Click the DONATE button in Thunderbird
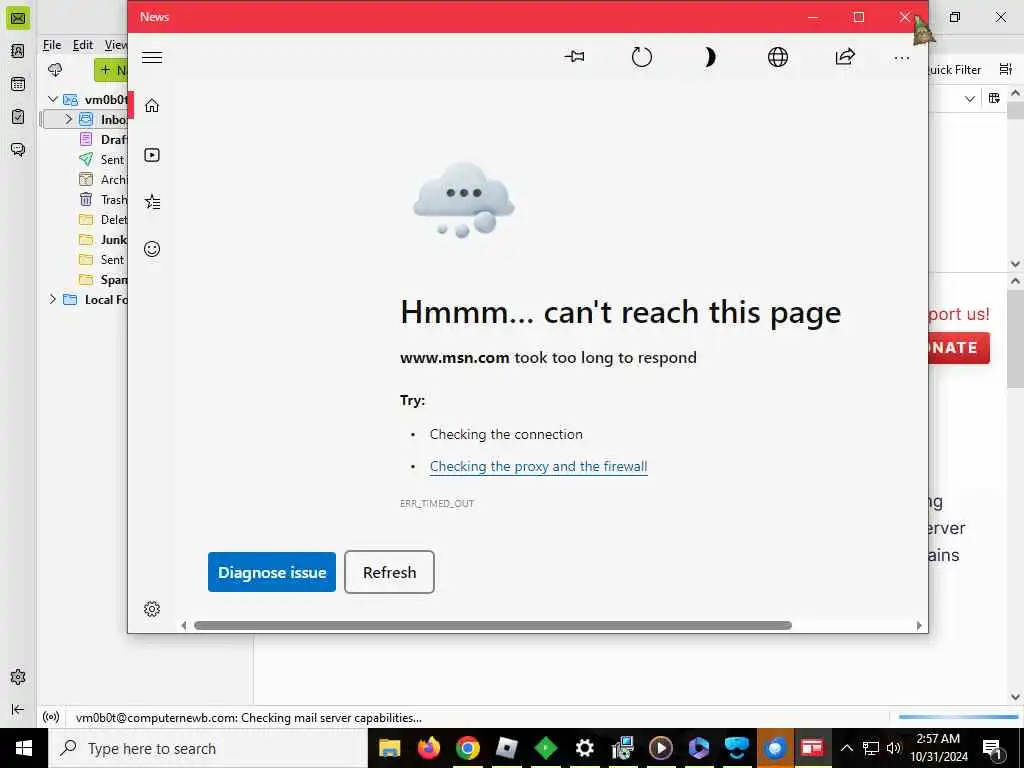The image size is (1024, 768). (x=959, y=347)
